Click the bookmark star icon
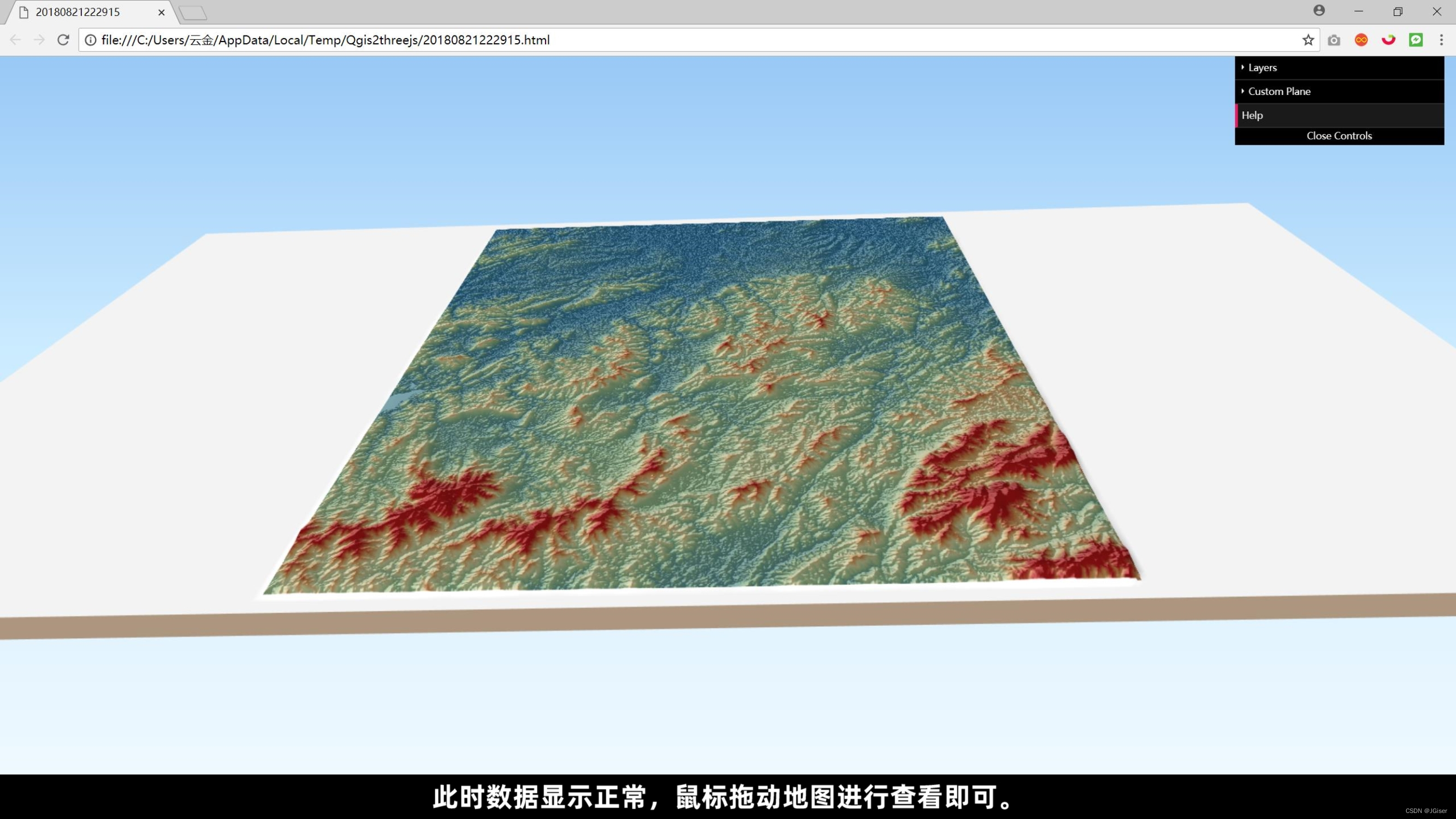The height and width of the screenshot is (819, 1456). click(x=1307, y=39)
